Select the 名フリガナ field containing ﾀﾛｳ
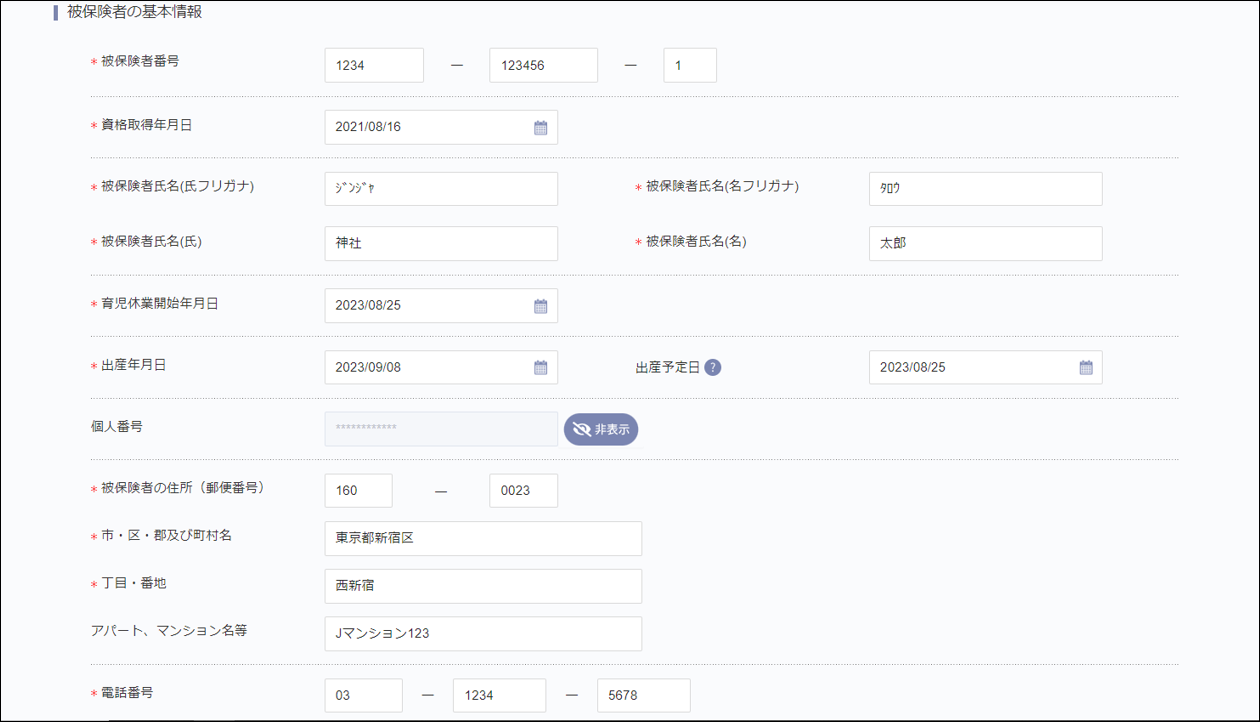This screenshot has width=1260, height=722. tap(985, 189)
